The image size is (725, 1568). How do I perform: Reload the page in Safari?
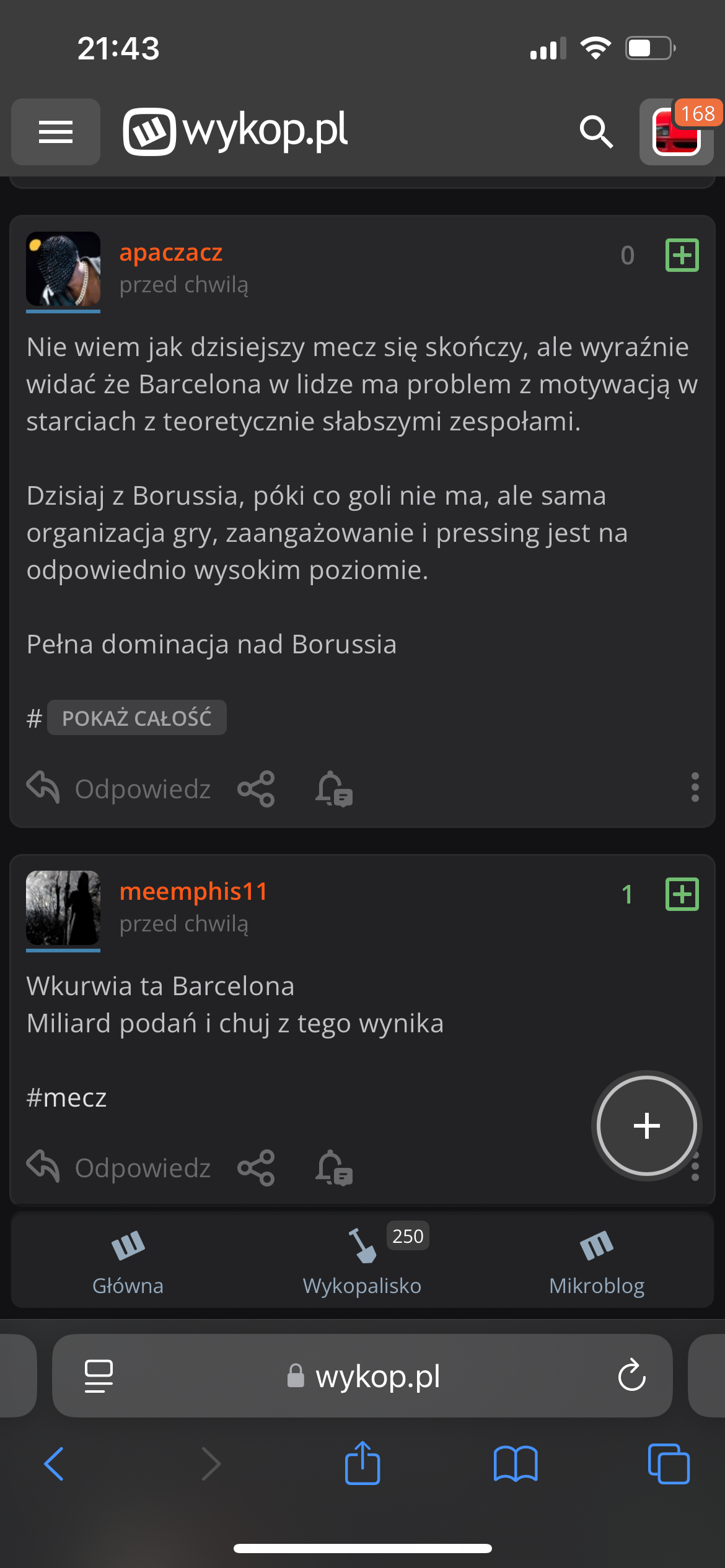tap(631, 1375)
